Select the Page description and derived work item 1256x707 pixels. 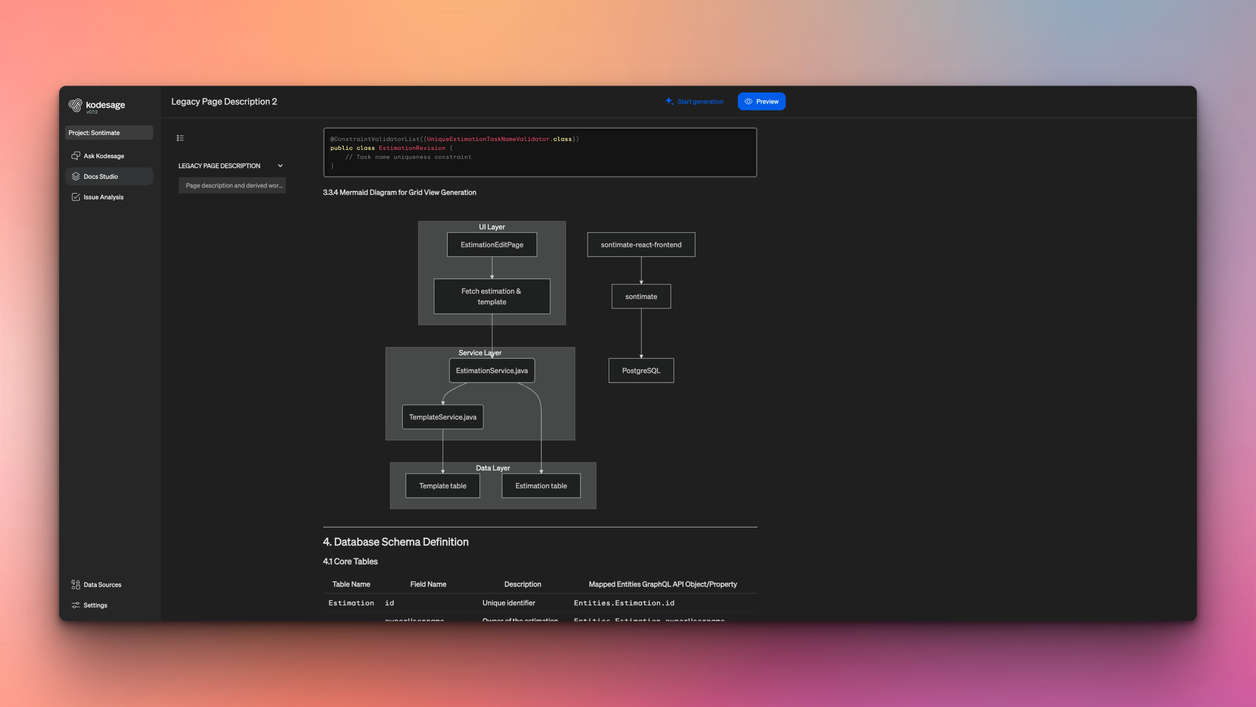232,185
